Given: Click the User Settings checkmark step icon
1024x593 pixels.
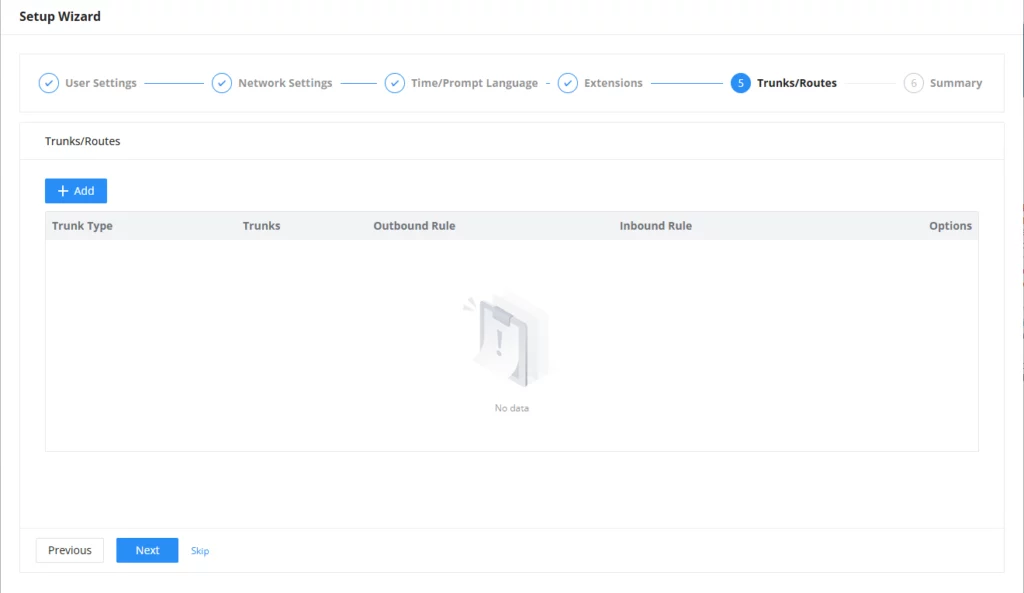Looking at the screenshot, I should [48, 83].
